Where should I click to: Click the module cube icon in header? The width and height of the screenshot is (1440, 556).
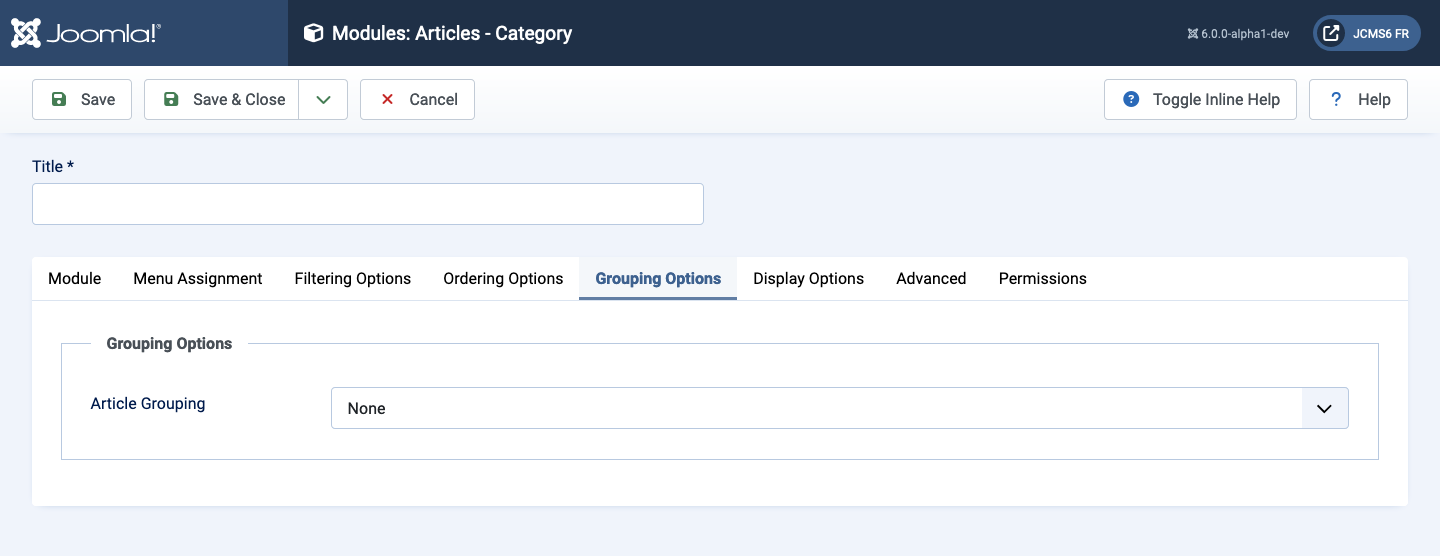[314, 33]
